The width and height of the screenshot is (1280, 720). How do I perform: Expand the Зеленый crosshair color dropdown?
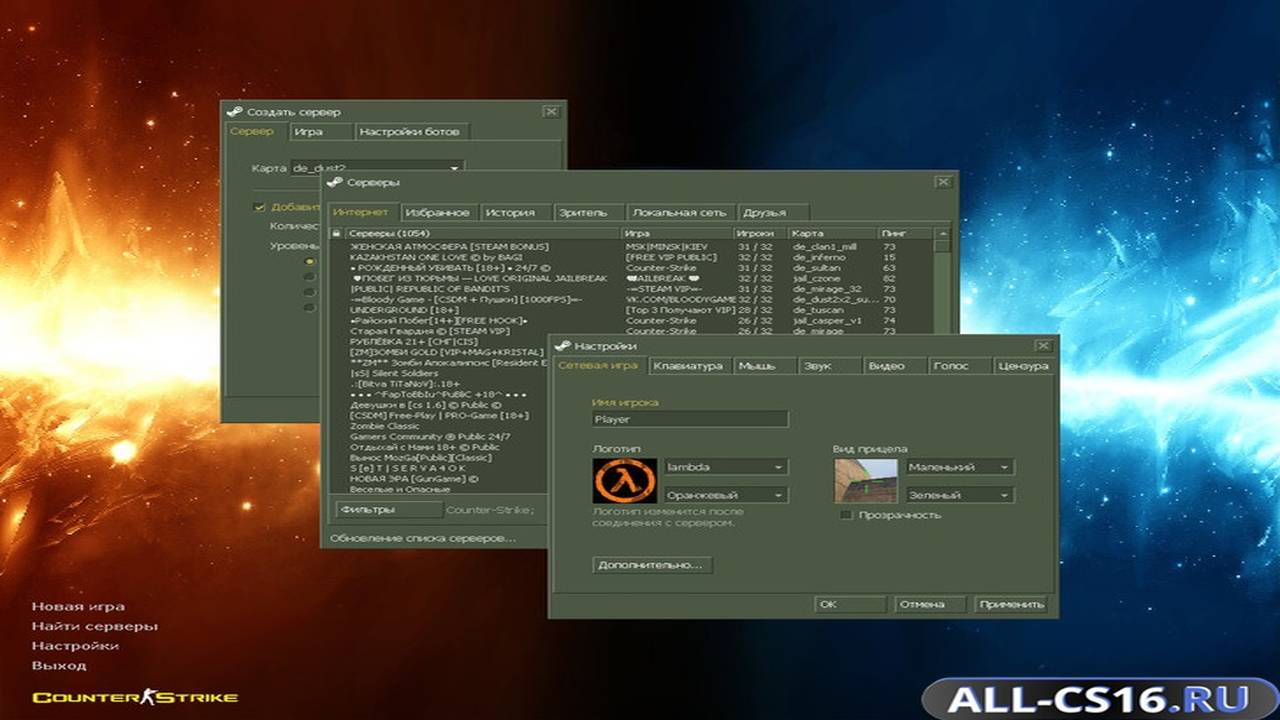[x=959, y=495]
